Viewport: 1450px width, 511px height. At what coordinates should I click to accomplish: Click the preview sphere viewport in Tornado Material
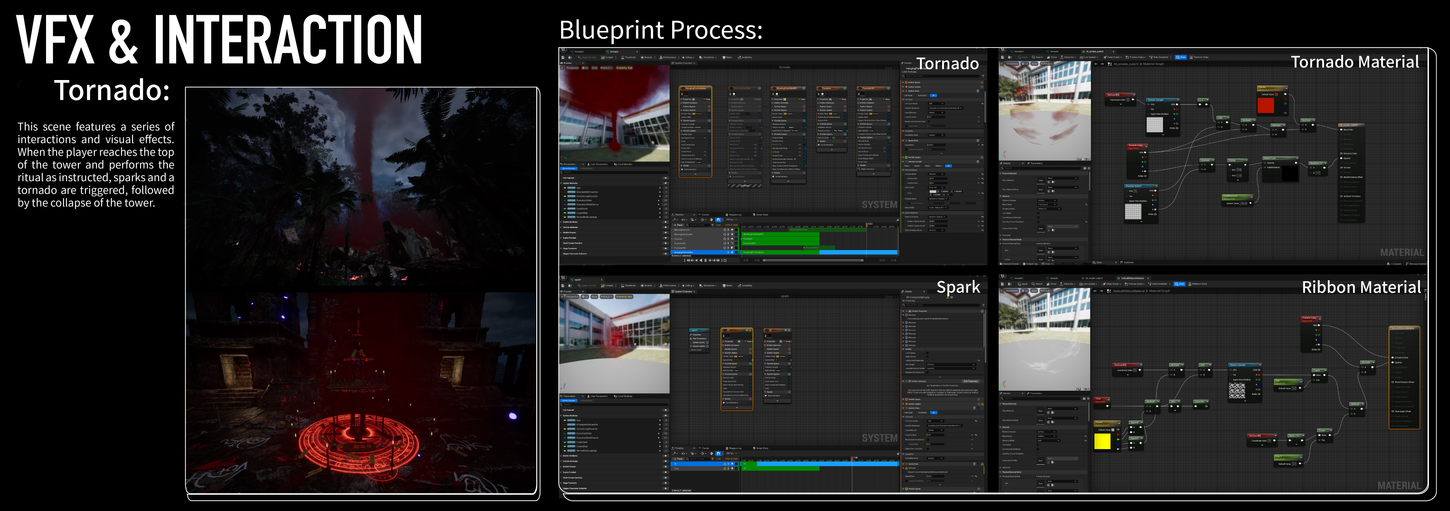[1044, 111]
